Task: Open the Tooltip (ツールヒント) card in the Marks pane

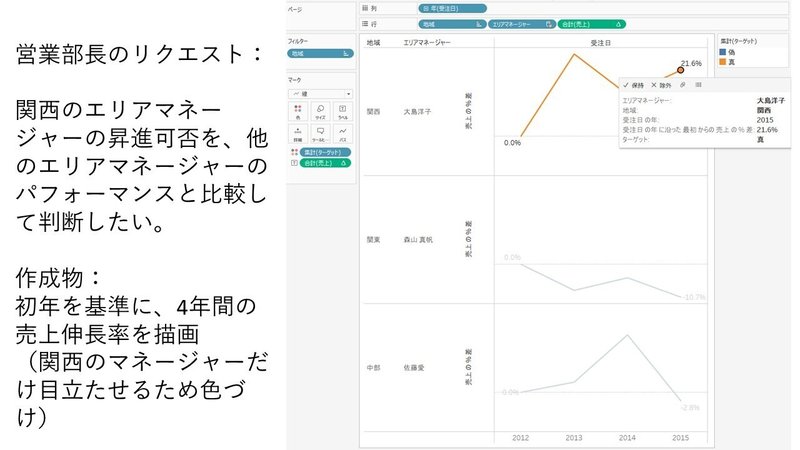Action: coord(320,134)
